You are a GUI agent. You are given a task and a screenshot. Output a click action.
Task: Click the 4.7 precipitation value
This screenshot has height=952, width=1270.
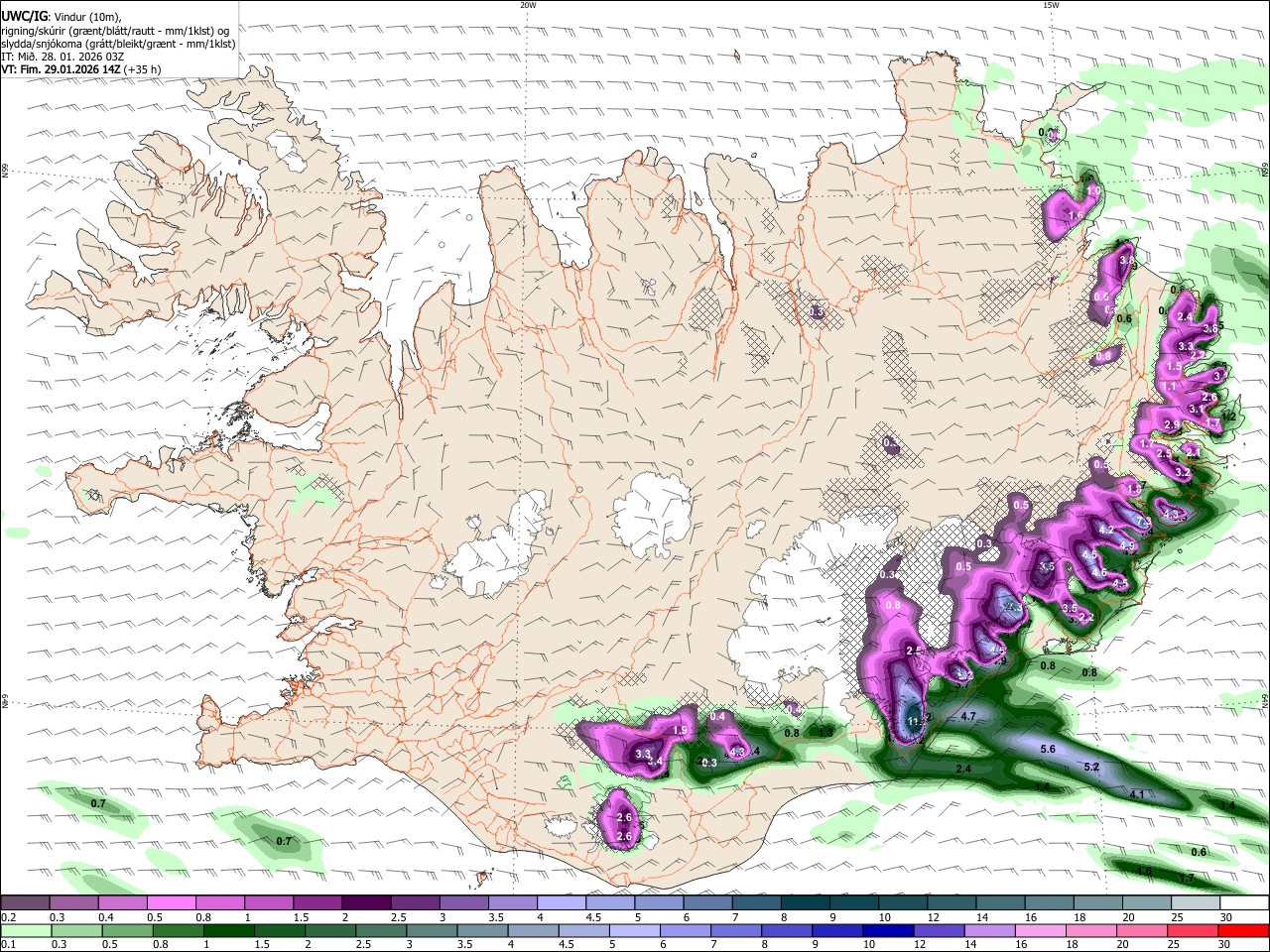click(969, 716)
